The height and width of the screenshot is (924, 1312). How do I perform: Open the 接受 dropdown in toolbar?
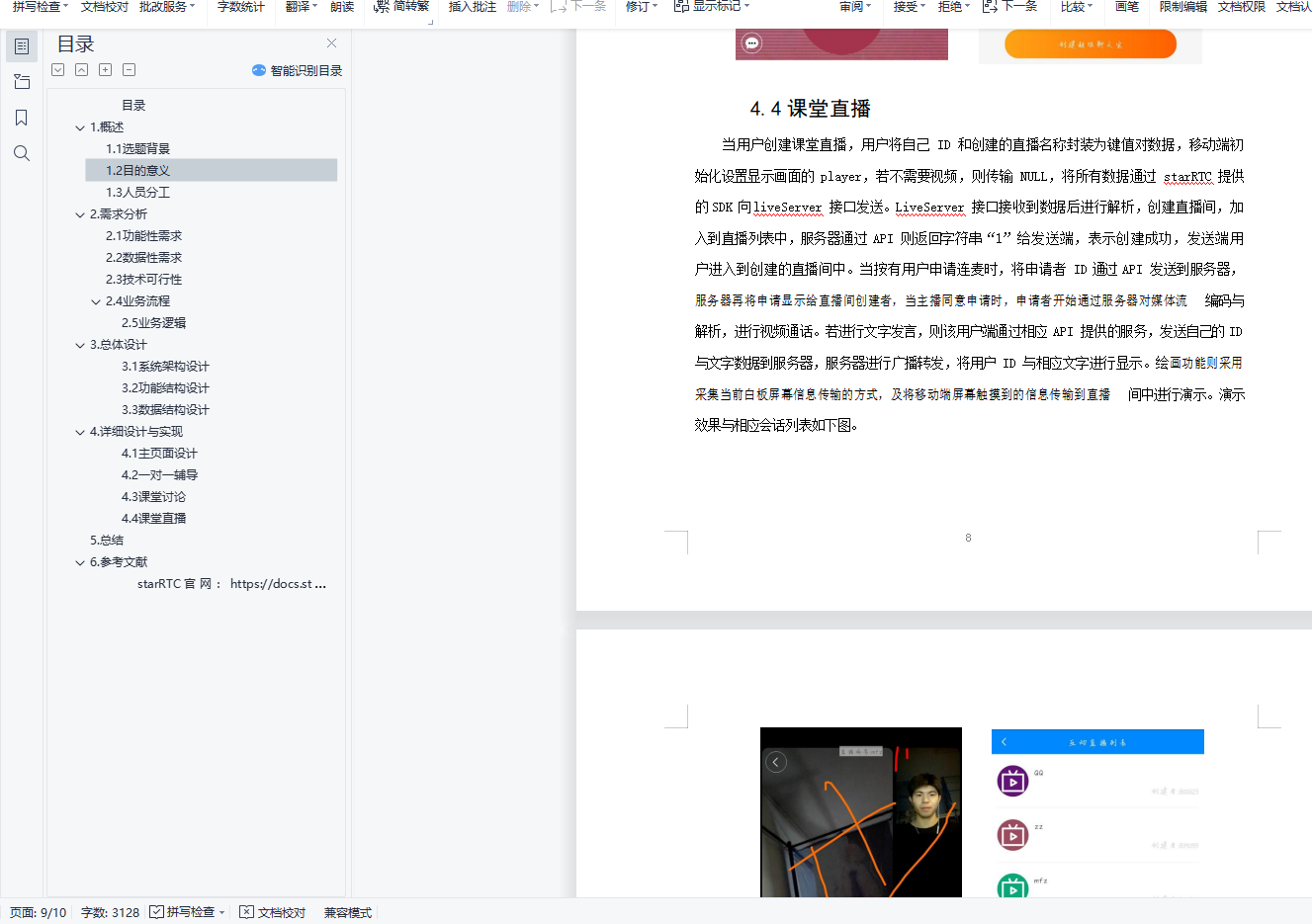pos(922,6)
